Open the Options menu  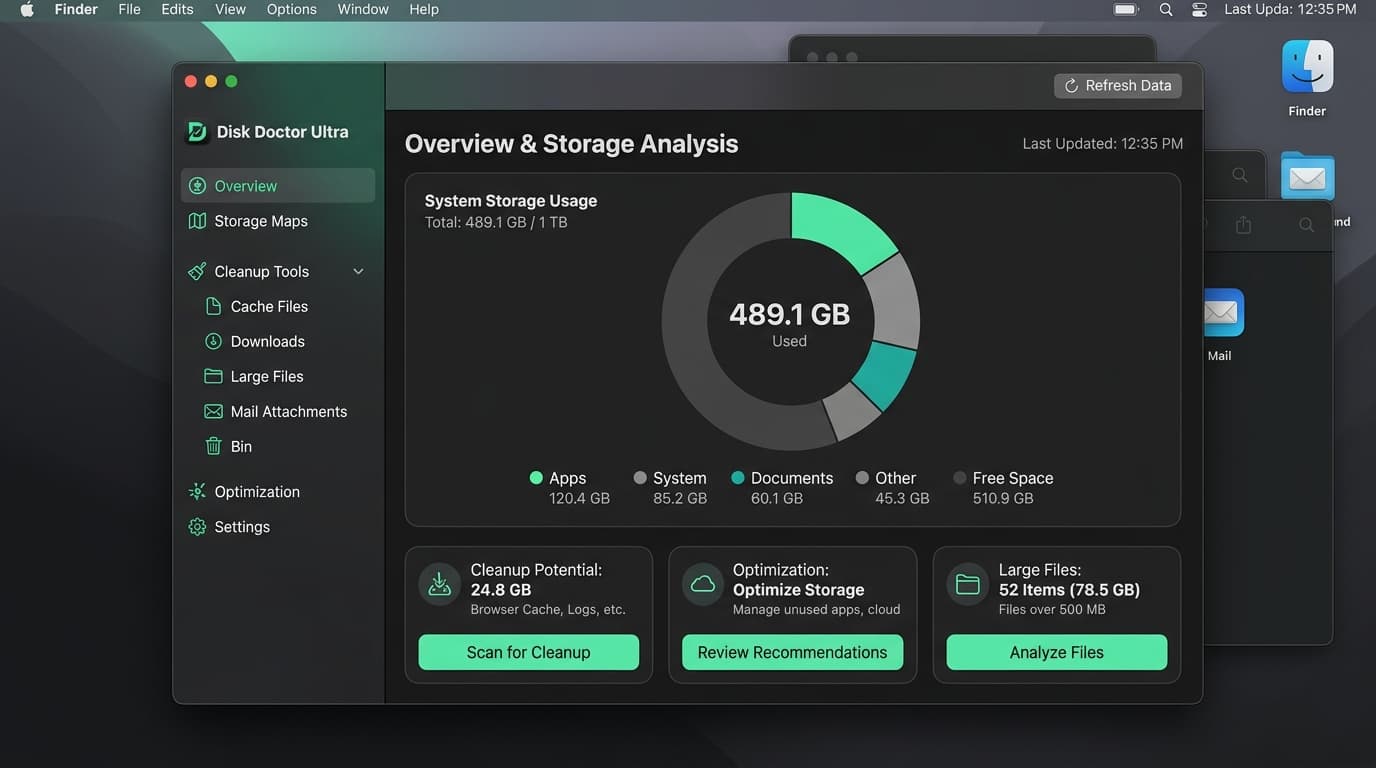(x=291, y=9)
